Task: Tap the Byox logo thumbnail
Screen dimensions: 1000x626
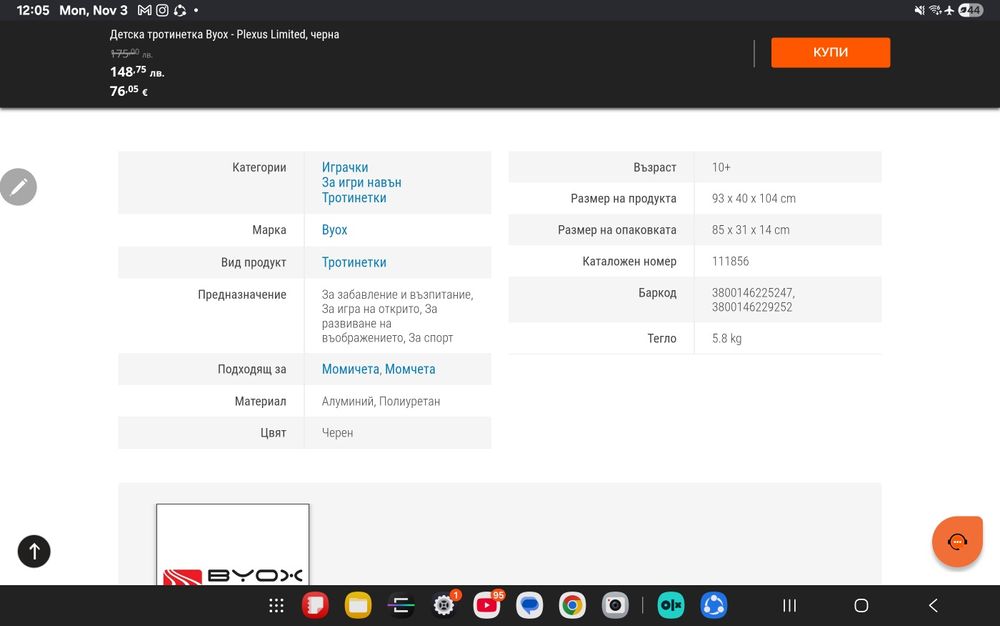Action: pyautogui.click(x=233, y=544)
